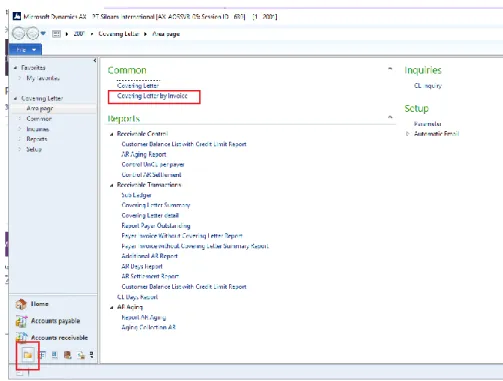This screenshot has width=503, height=381.
Task: Open the recent pages dropdown beside Forward
Action: 43,33
